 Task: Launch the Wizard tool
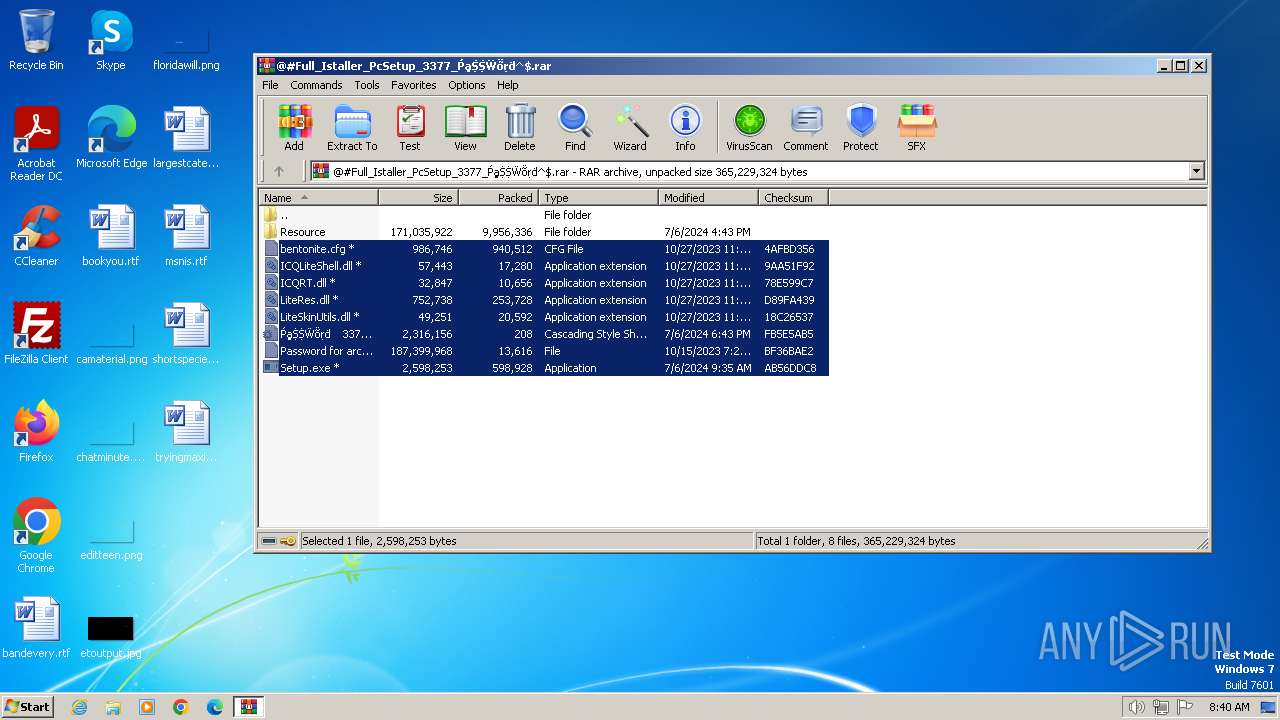click(x=630, y=127)
